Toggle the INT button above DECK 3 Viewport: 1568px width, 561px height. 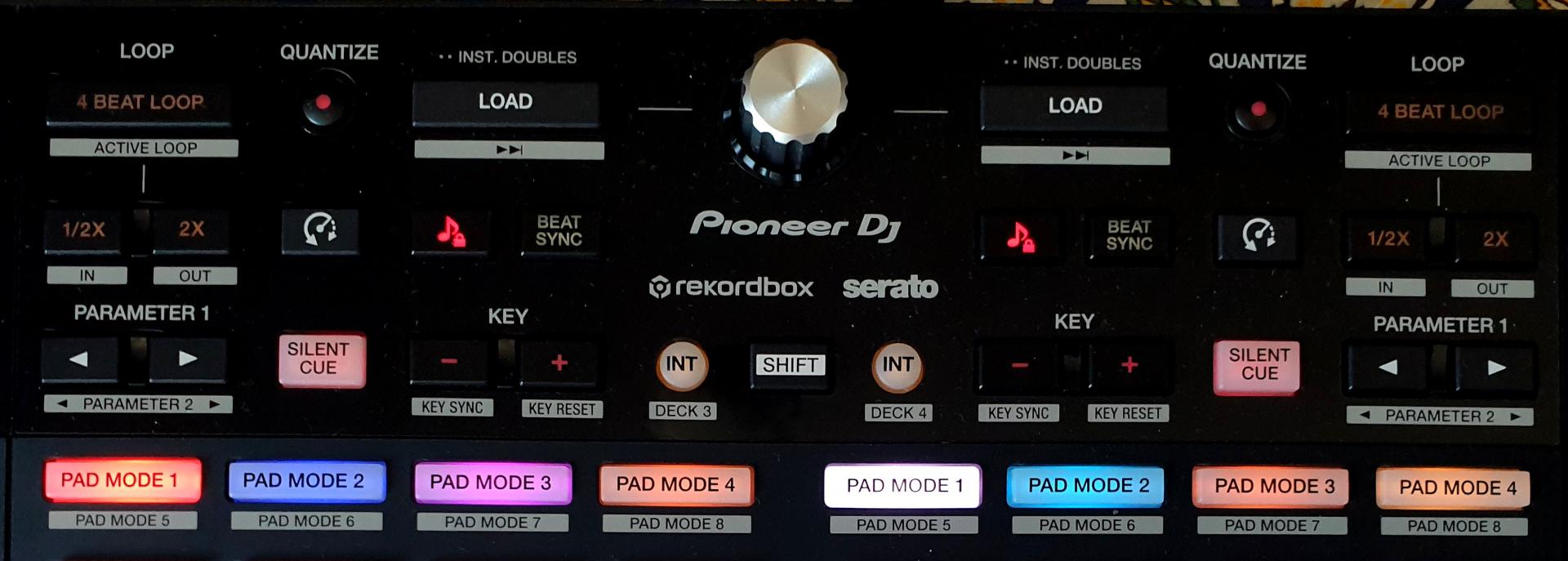click(x=682, y=365)
